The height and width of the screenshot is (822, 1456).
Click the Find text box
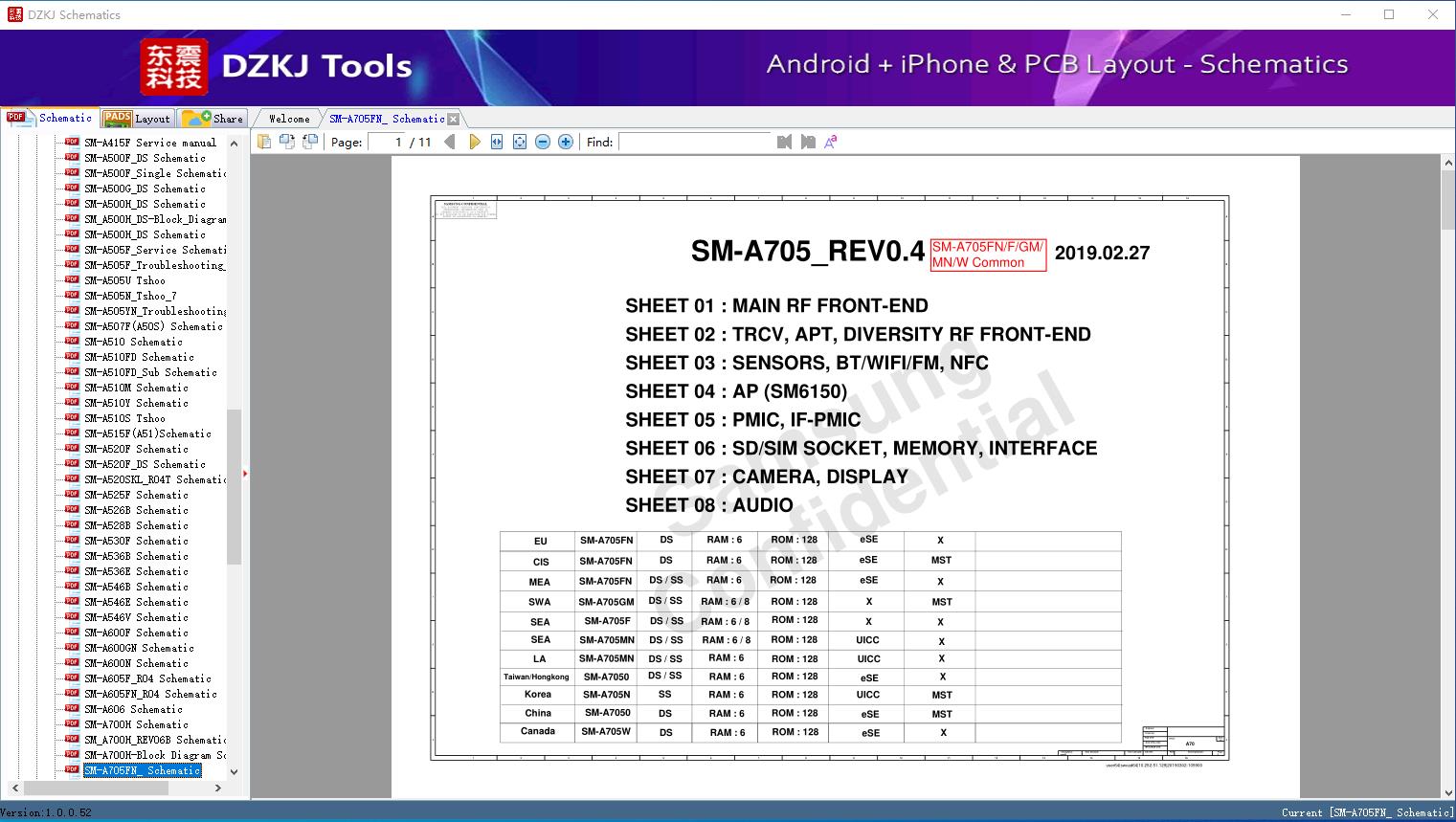coord(695,142)
